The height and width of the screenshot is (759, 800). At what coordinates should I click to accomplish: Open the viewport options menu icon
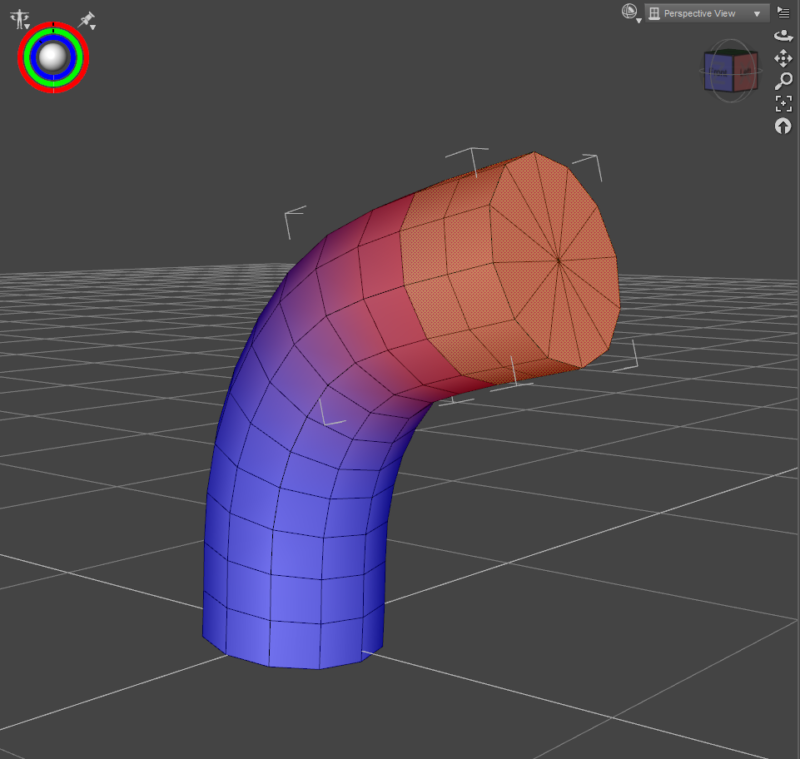783,12
